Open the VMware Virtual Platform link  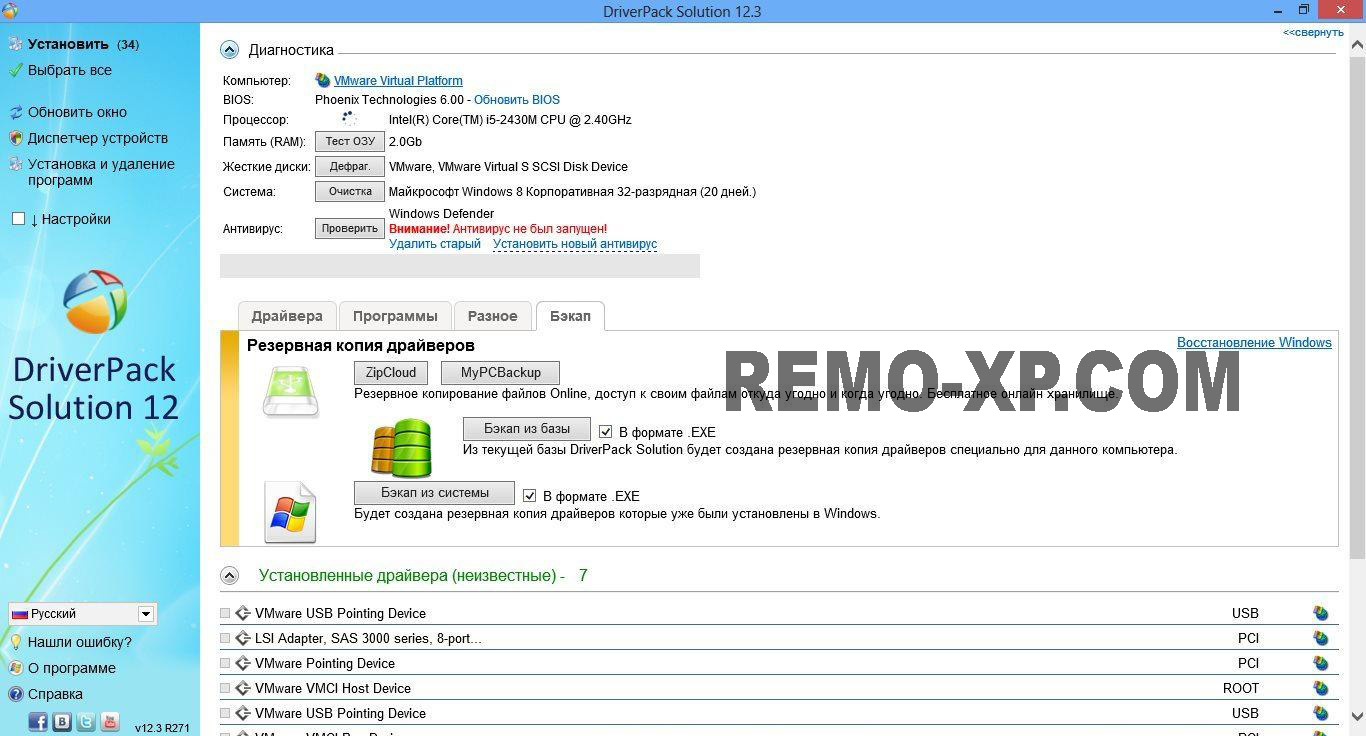(398, 80)
